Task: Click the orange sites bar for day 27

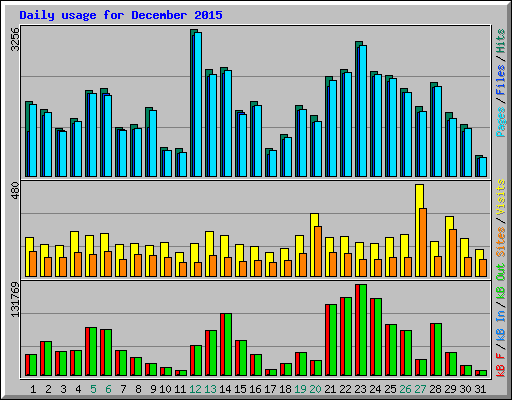Action: tap(423, 242)
